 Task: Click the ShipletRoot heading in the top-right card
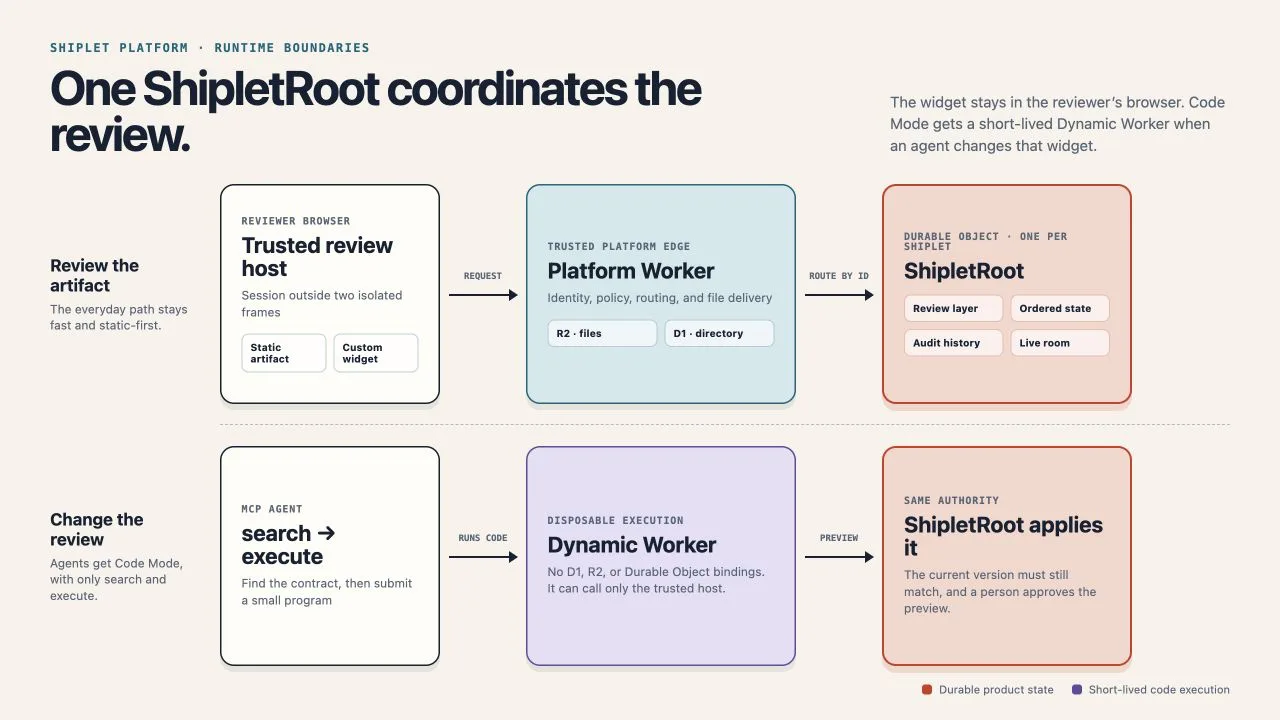964,271
